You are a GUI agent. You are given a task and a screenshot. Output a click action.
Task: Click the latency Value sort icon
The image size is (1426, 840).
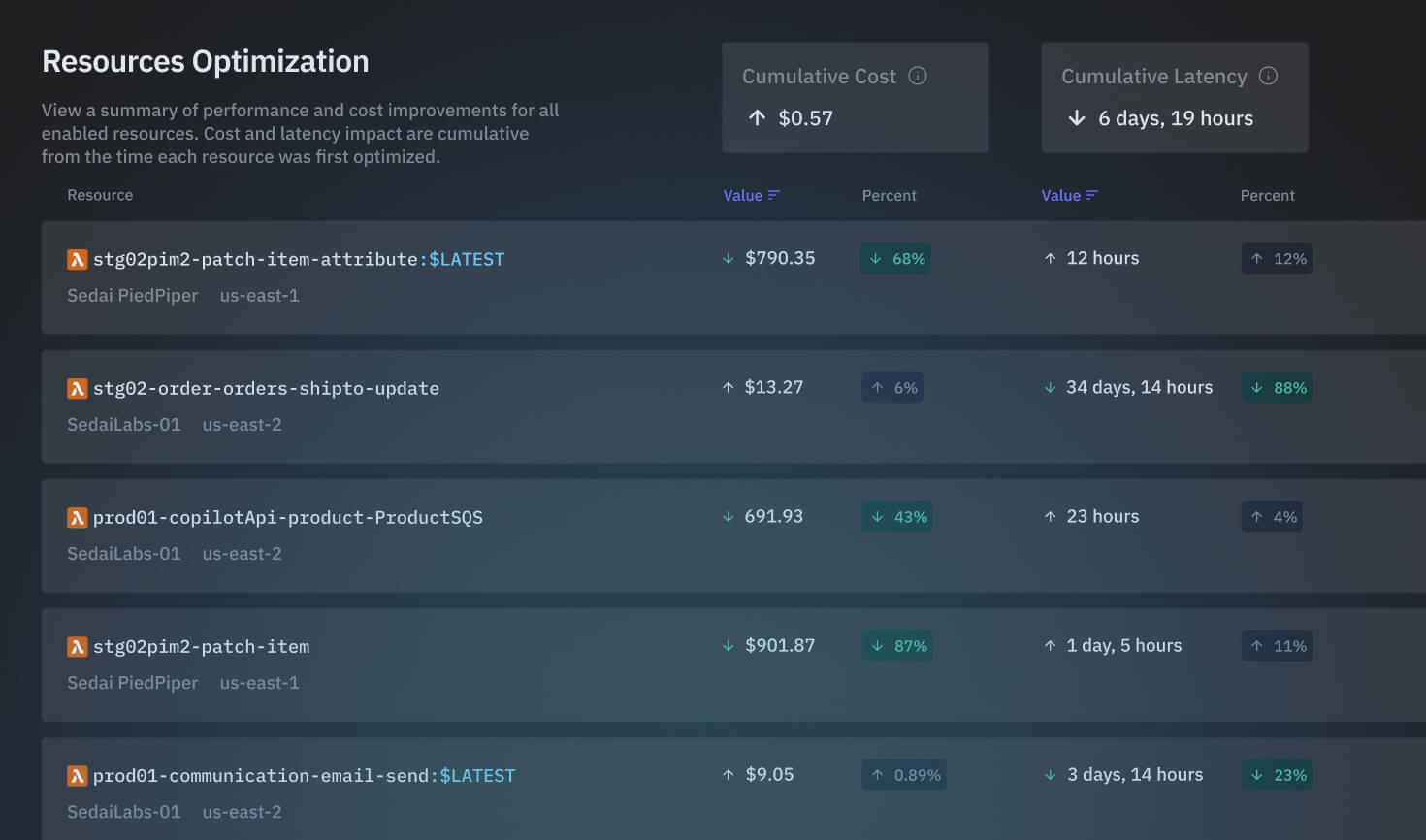[x=1092, y=195]
